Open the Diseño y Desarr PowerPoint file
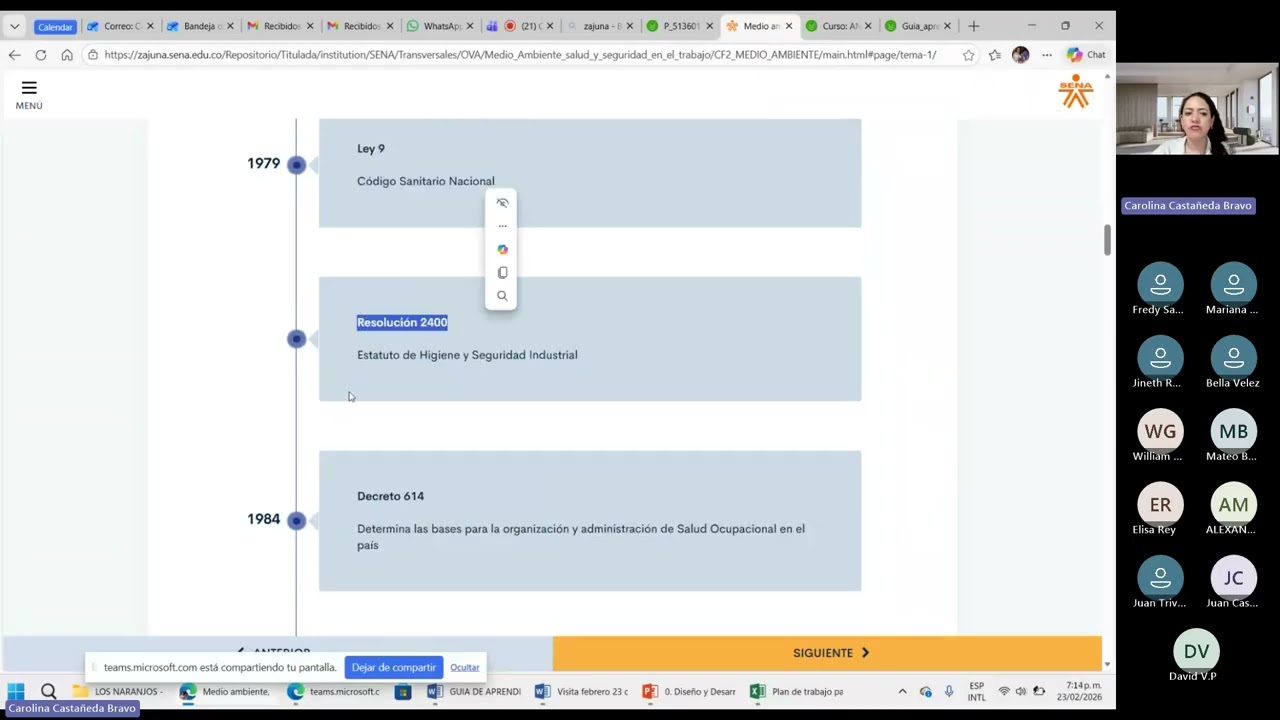 (x=690, y=691)
